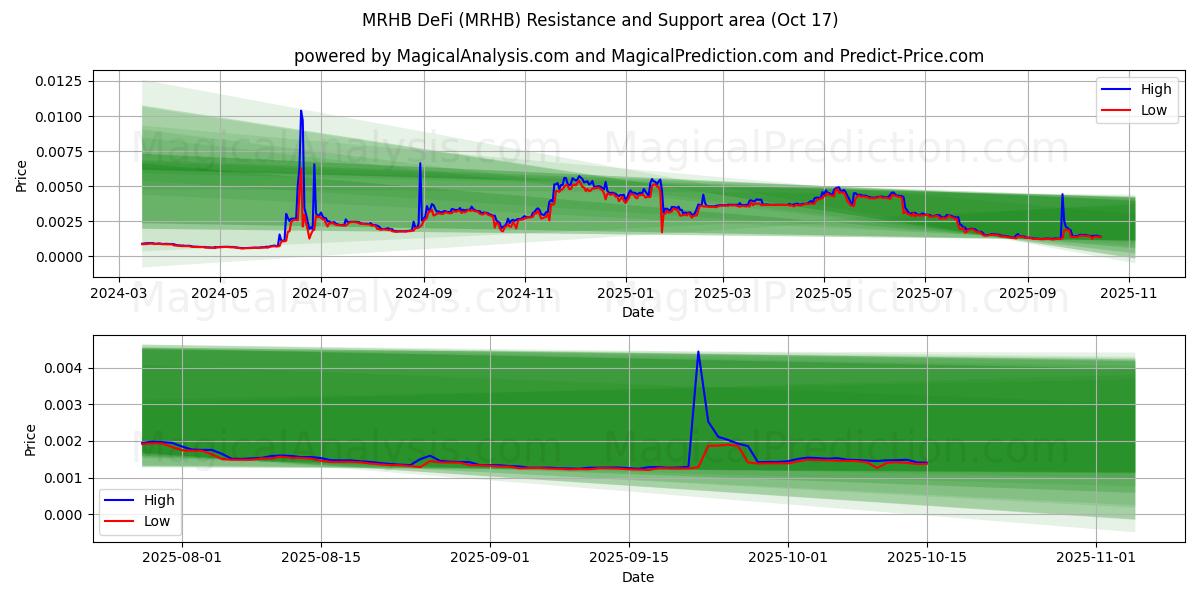Viewport: 1200px width, 600px height.
Task: Click the 0.0125 price tick label
Action: coord(61,81)
